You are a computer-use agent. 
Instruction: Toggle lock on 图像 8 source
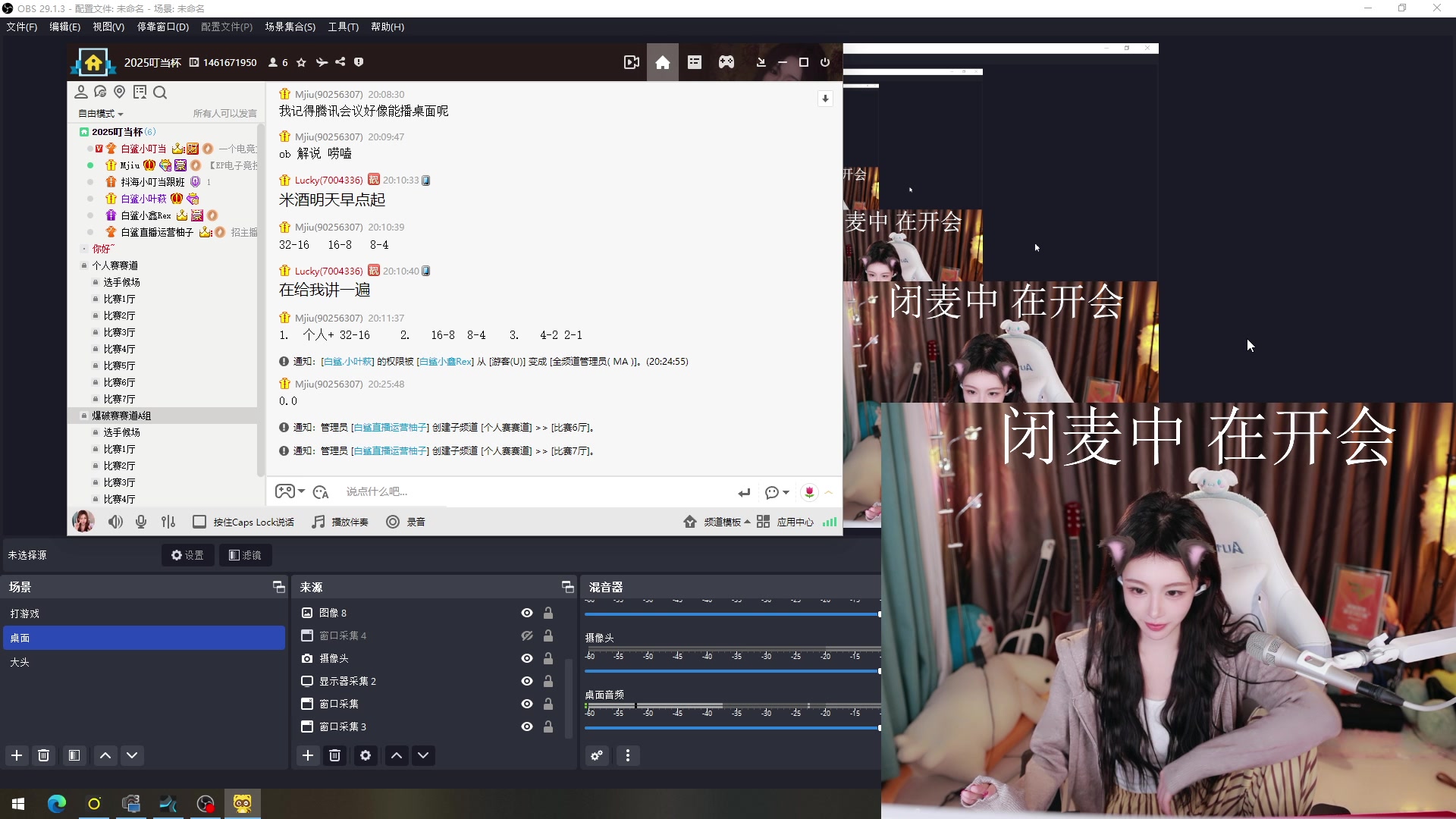point(548,613)
